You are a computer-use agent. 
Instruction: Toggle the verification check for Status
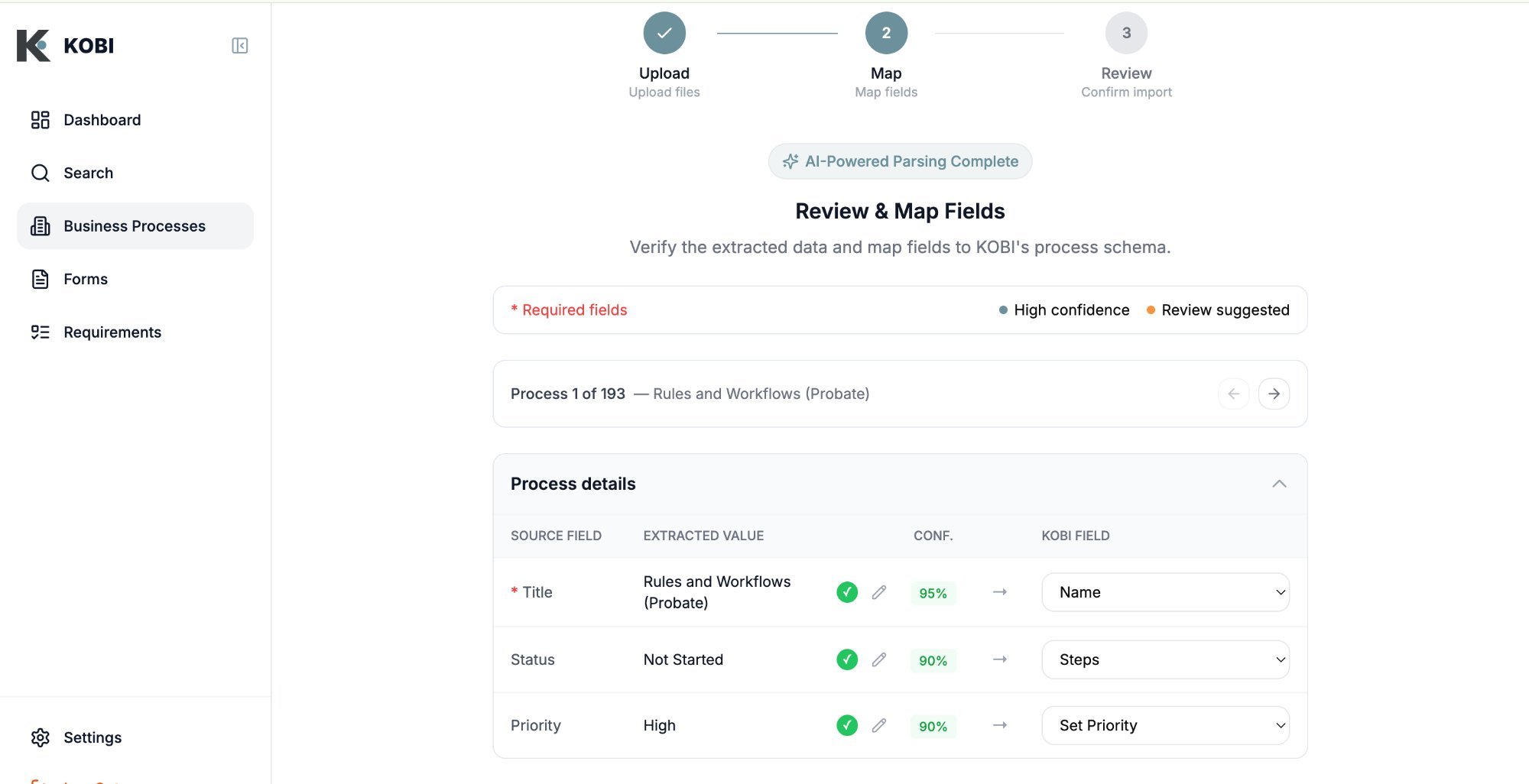click(x=846, y=659)
